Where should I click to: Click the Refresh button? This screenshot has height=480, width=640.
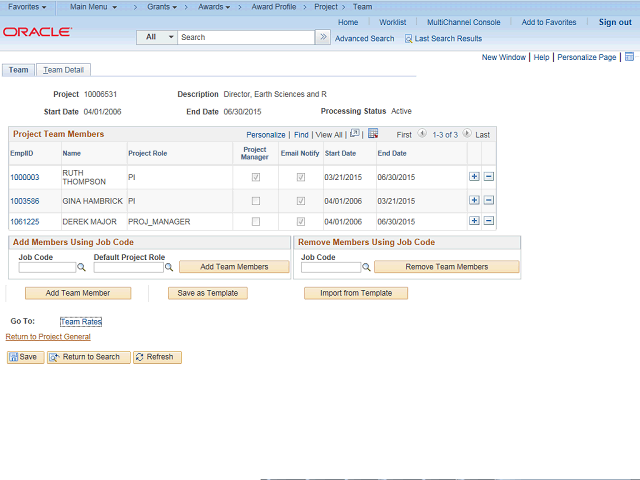point(157,357)
